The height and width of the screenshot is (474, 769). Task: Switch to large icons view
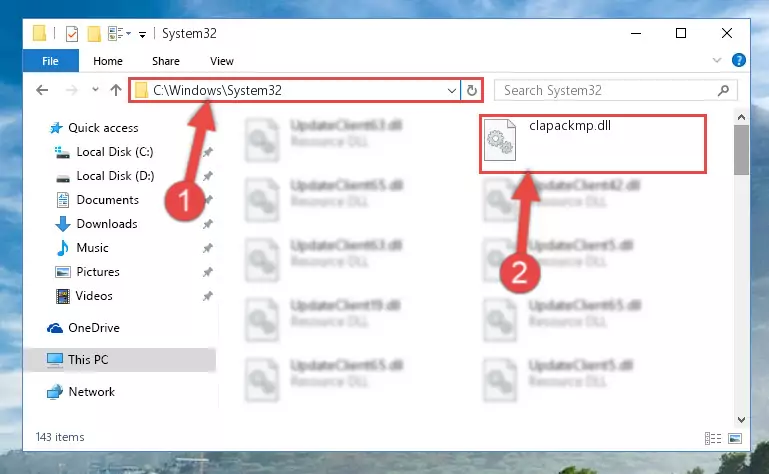(735, 438)
